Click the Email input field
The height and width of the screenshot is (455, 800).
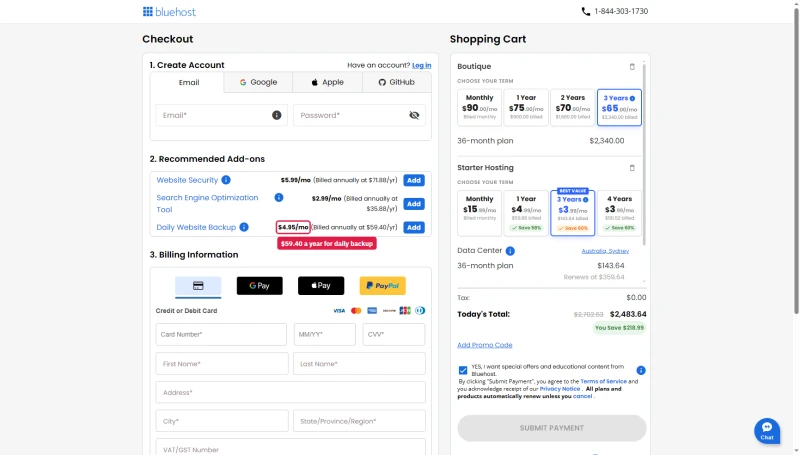pos(221,115)
